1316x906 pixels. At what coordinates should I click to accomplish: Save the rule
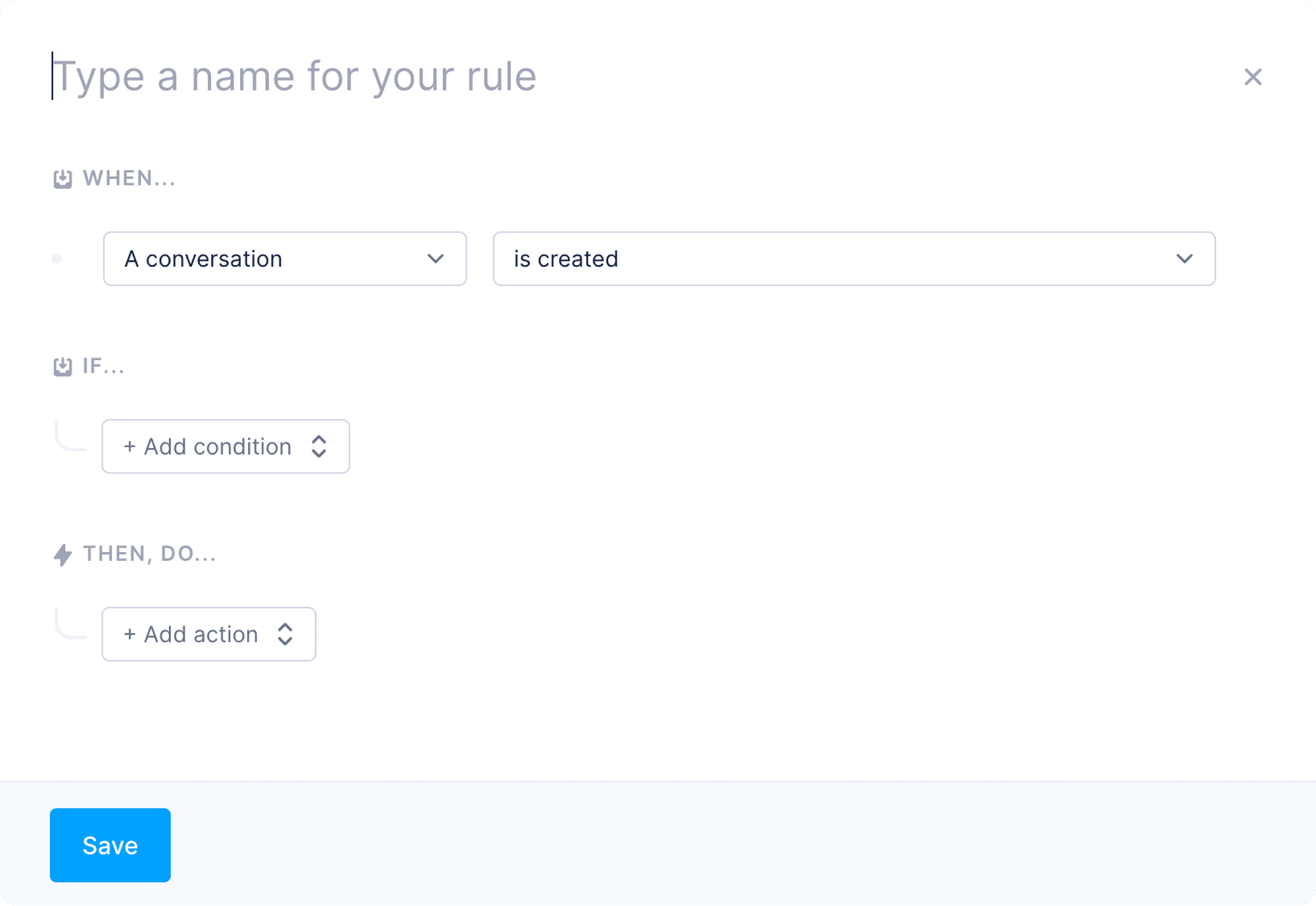click(110, 846)
